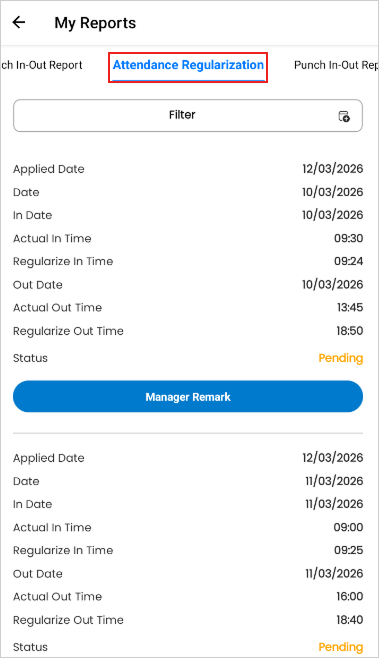Open the filter calendar icon
Screen dimensions: 379x658
pos(344,116)
